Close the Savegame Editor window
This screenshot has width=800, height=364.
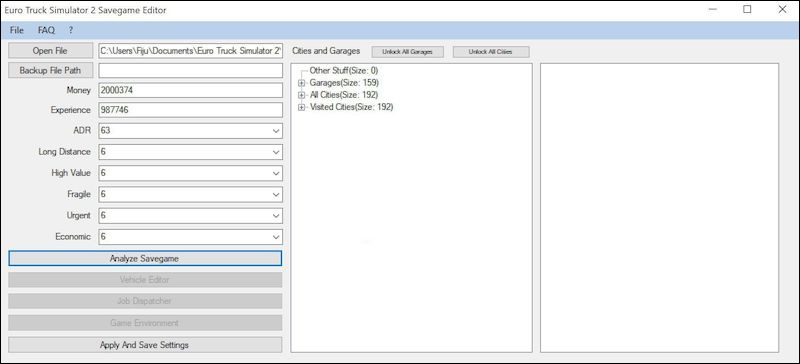click(x=782, y=10)
